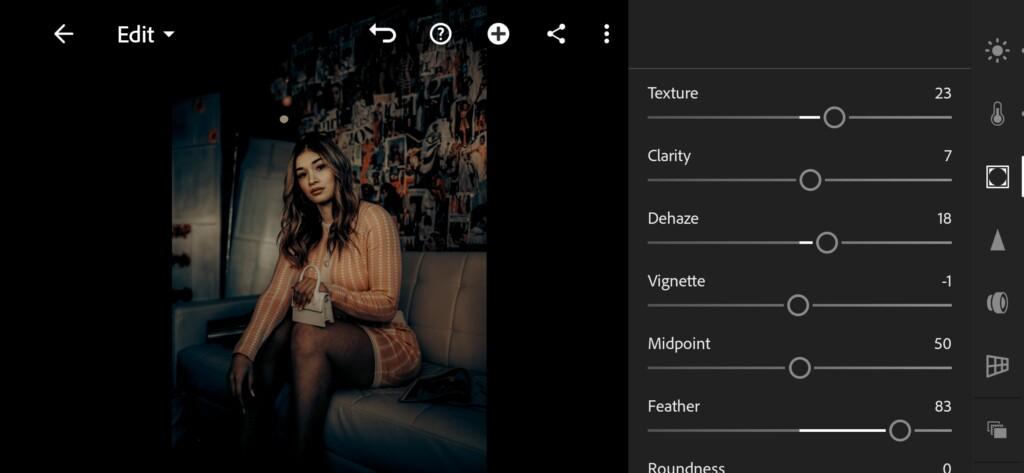Select the Effects vignette panel icon
This screenshot has width=1024, height=473.
997,176
